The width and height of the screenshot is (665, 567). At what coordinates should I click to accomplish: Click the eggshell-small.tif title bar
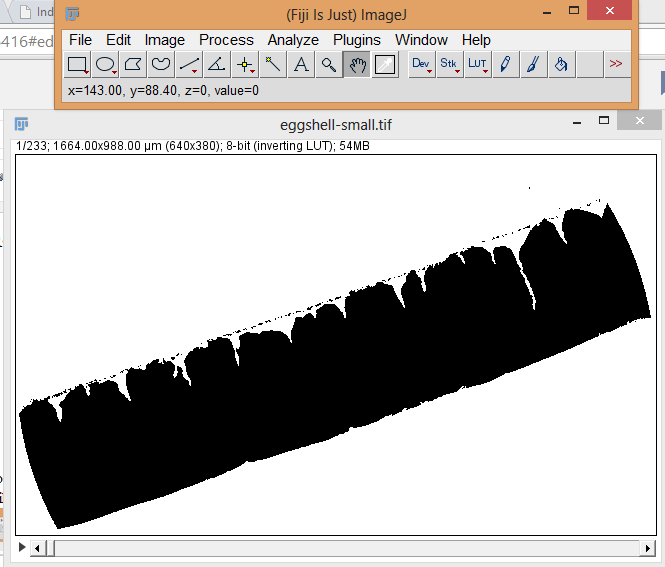pos(336,125)
